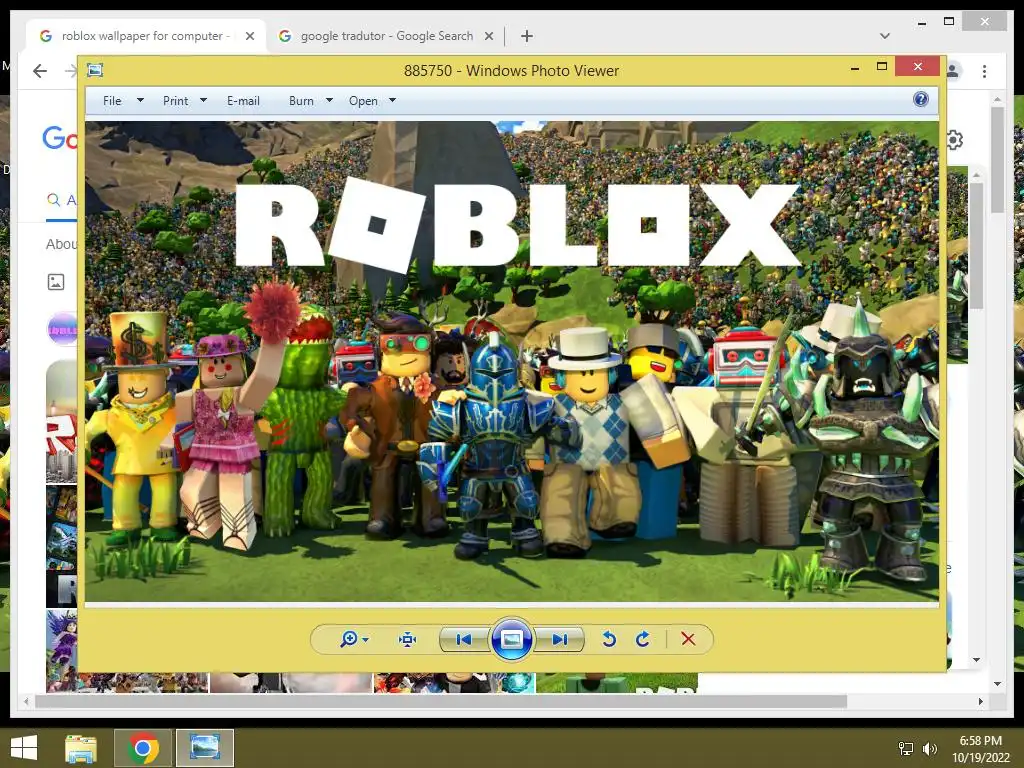Open the Chrome three-dot menu
This screenshot has width=1024, height=768.
coord(984,71)
